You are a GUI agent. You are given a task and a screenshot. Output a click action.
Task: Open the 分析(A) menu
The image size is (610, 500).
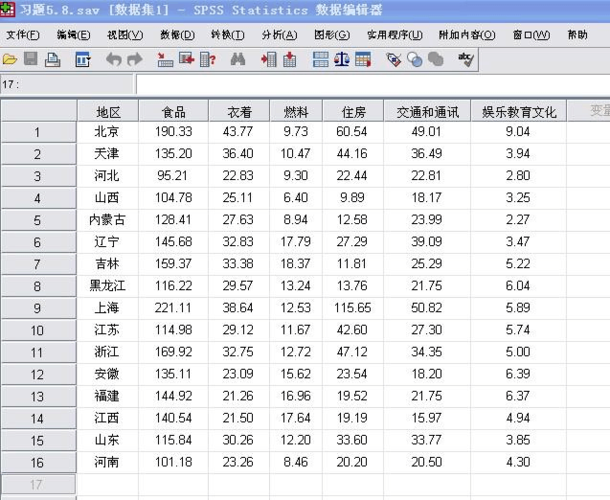(279, 35)
